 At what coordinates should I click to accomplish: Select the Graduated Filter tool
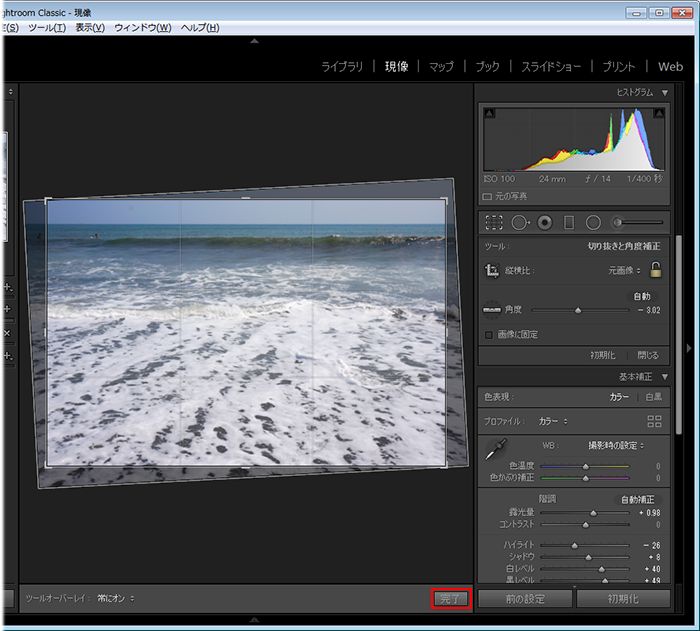click(569, 222)
